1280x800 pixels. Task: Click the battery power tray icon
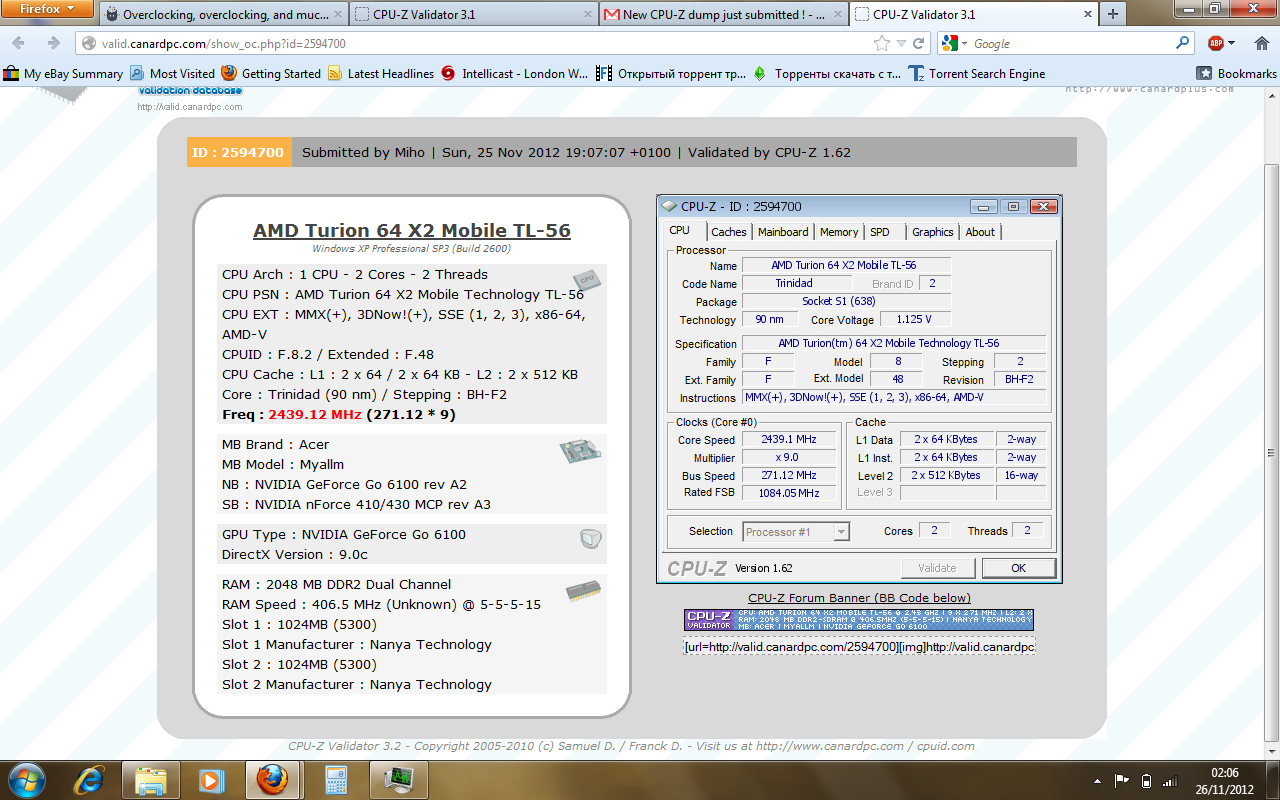point(1146,781)
